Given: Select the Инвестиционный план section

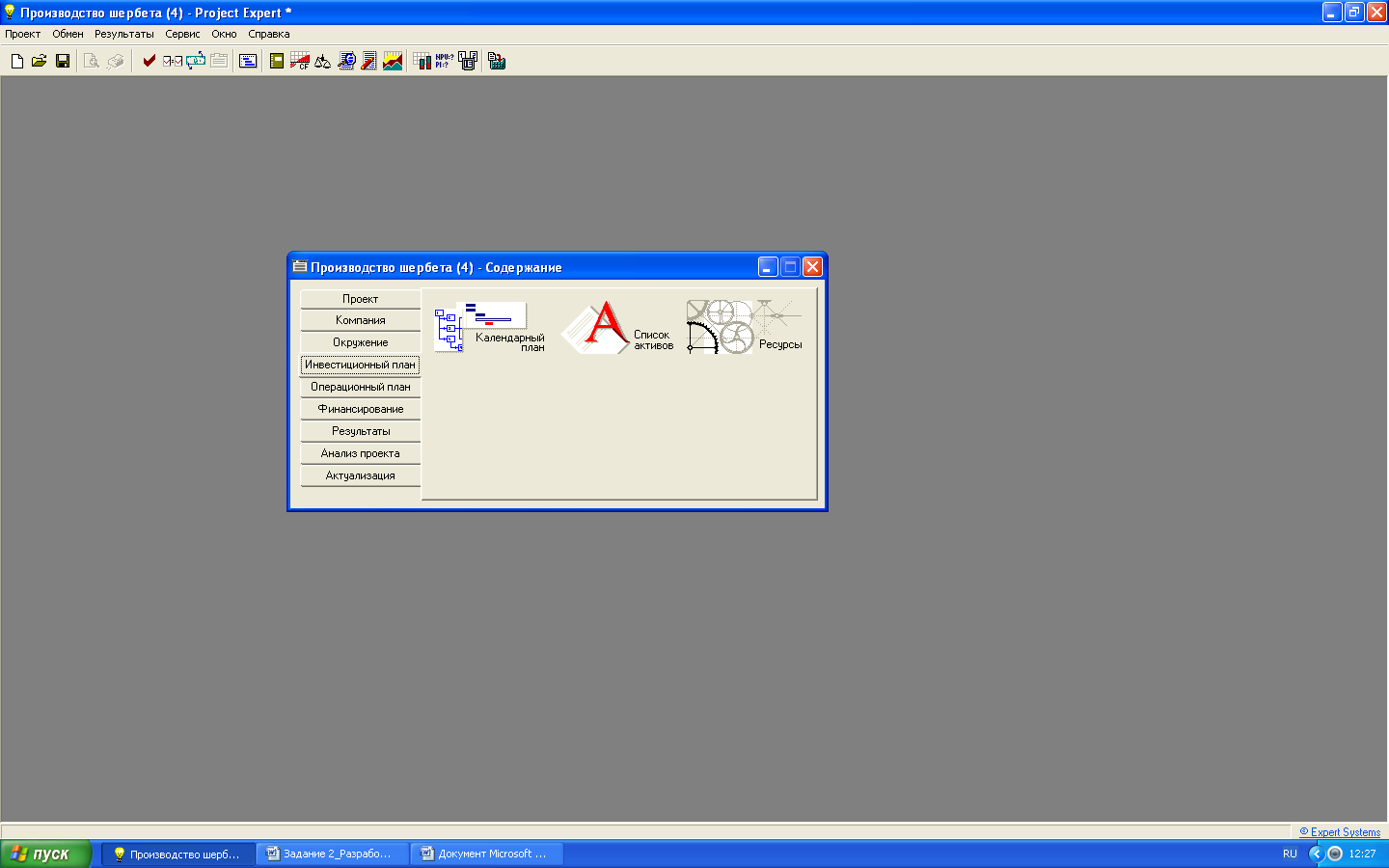Looking at the screenshot, I should 360,365.
